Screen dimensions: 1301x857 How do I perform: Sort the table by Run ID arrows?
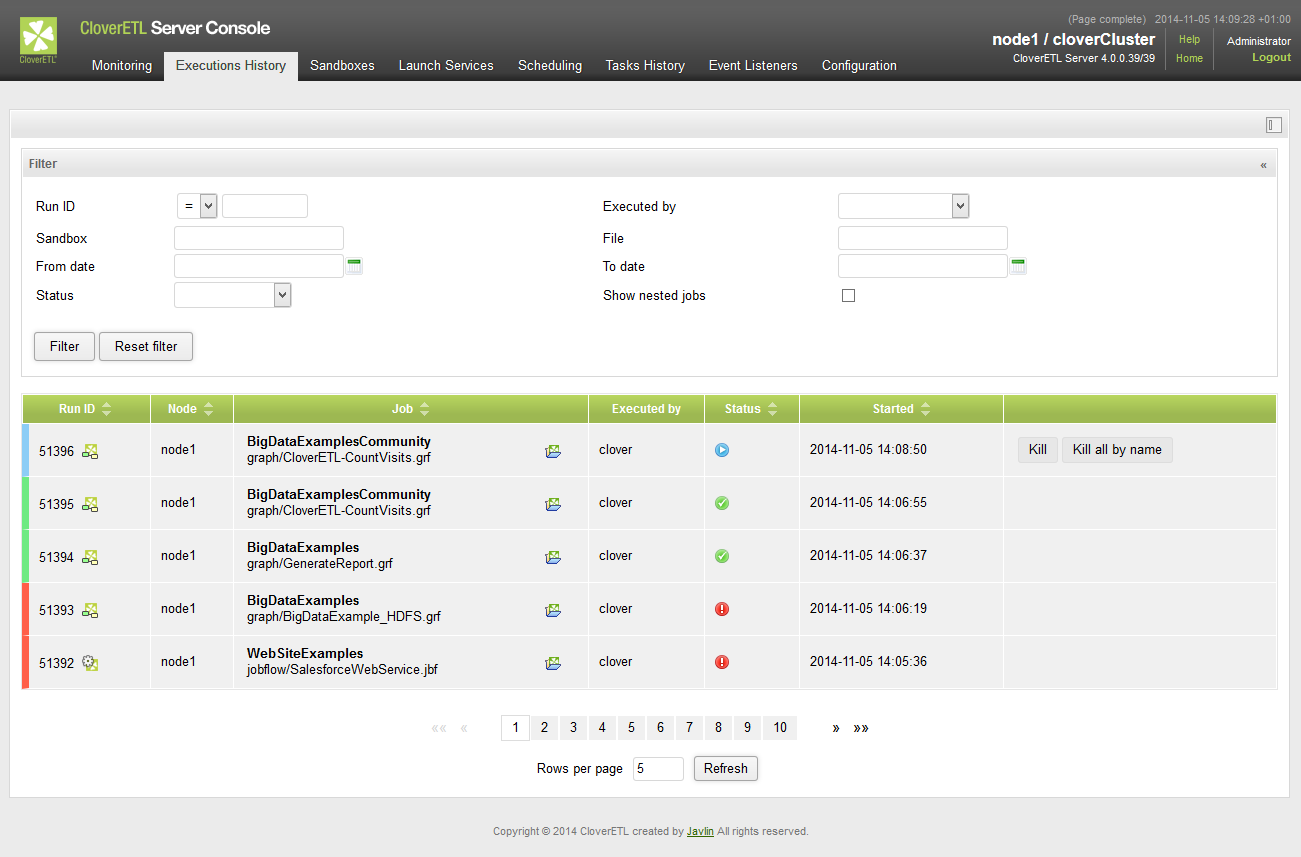[107, 409]
